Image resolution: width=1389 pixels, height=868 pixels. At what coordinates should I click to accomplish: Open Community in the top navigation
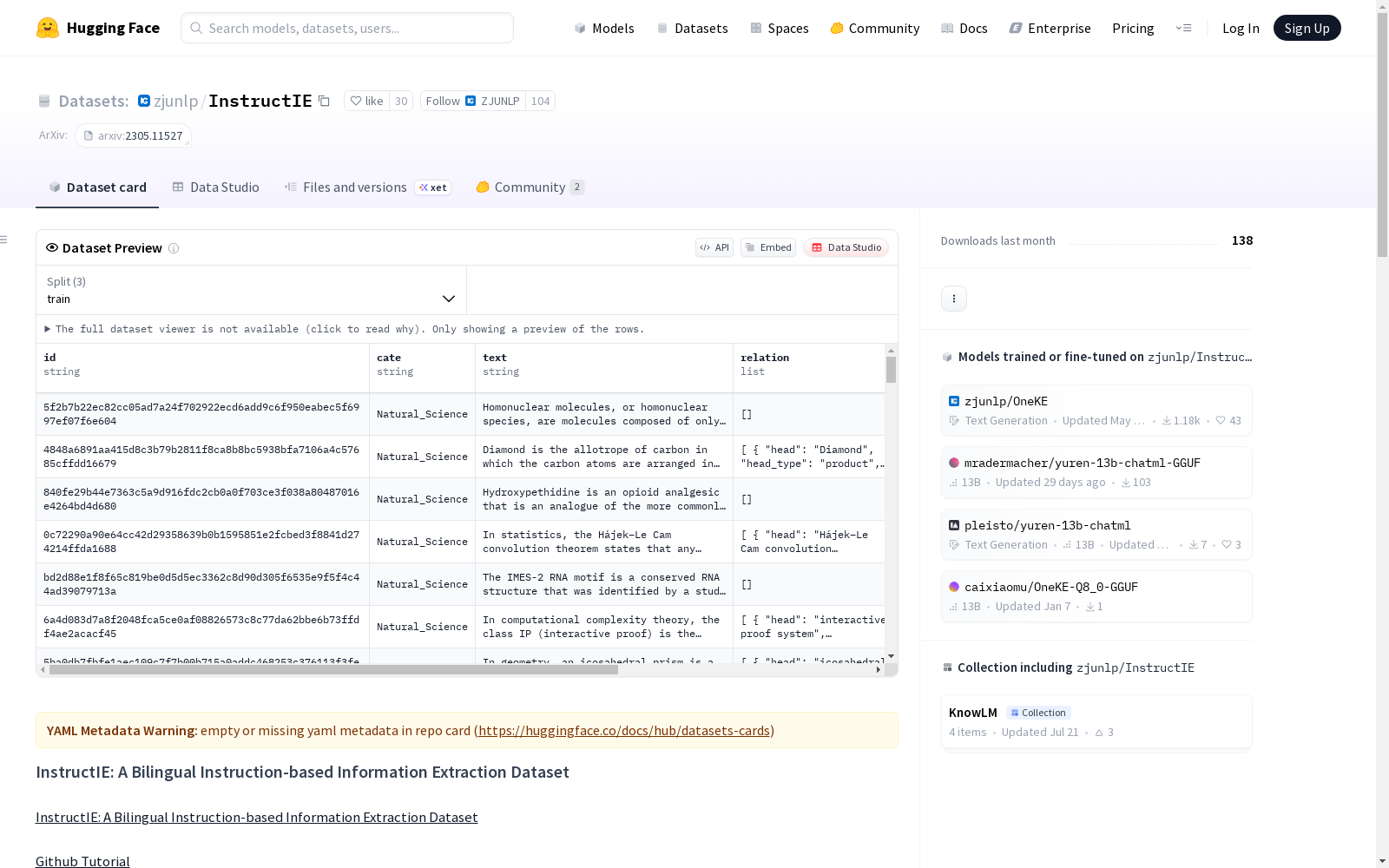tap(875, 28)
